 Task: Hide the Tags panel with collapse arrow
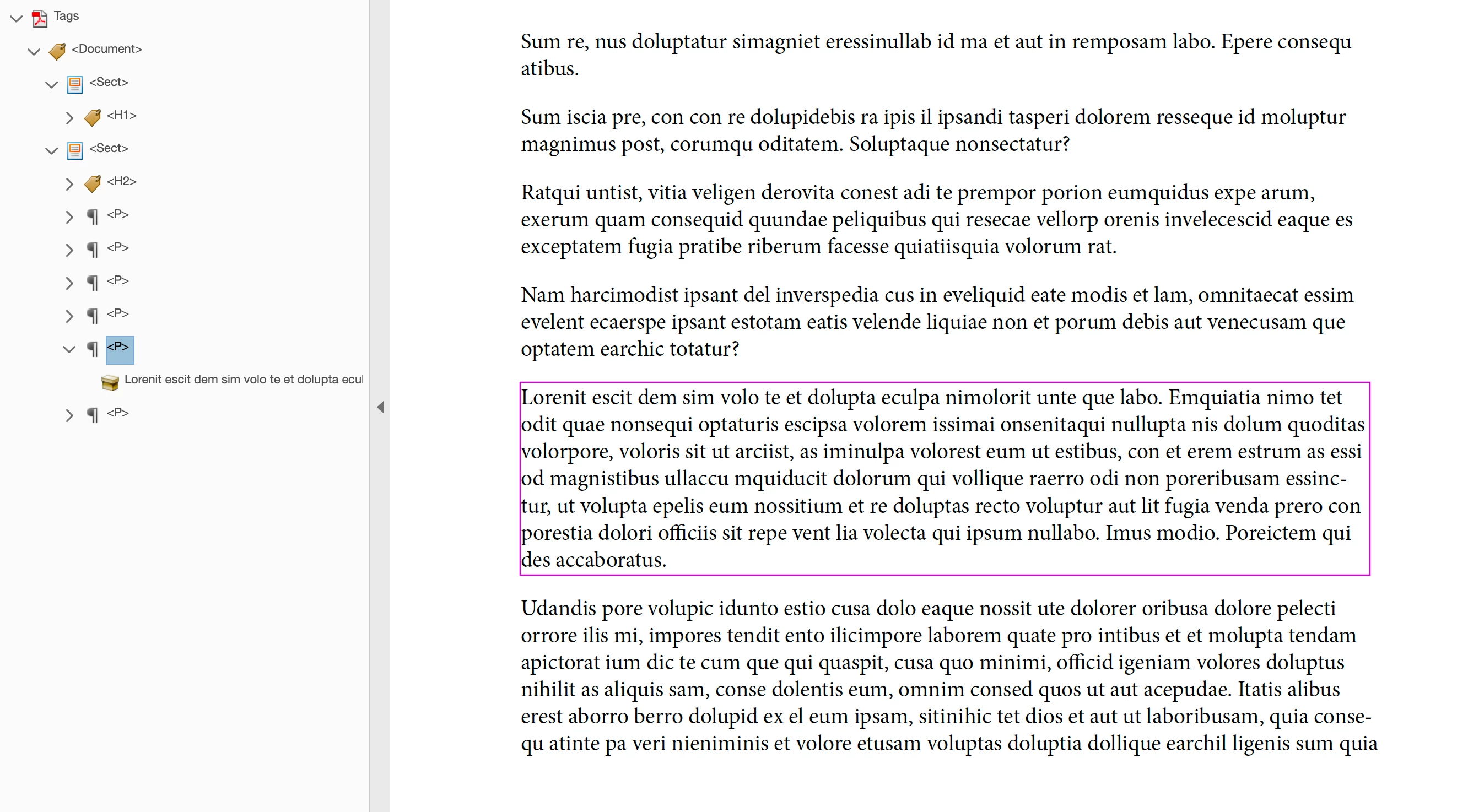(380, 407)
